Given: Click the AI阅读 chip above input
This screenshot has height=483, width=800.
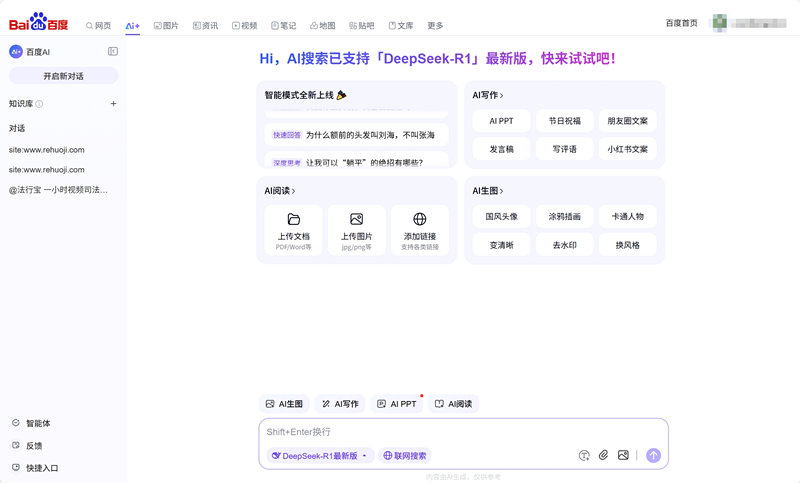Looking at the screenshot, I should [453, 403].
